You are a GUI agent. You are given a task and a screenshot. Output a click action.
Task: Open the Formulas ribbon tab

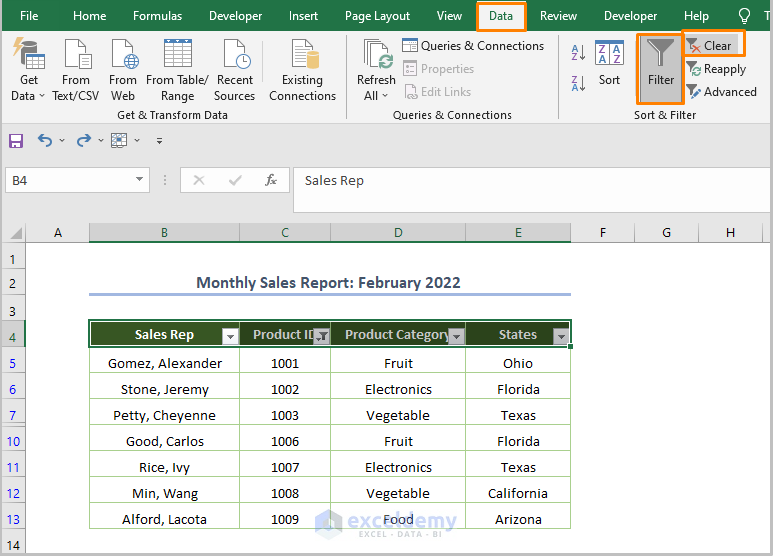coord(157,16)
